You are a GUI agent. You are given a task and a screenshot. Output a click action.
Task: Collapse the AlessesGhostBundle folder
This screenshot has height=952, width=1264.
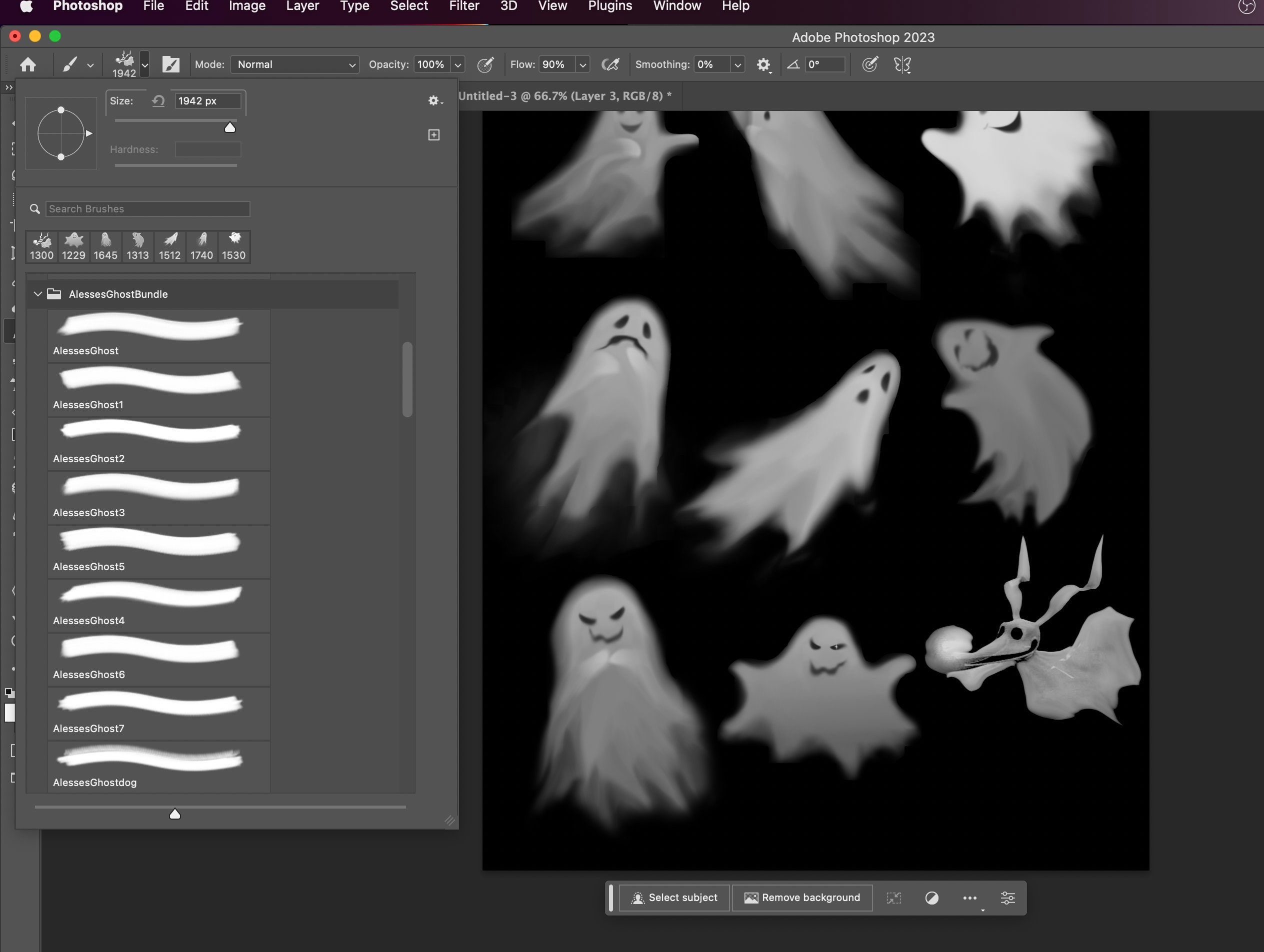click(37, 294)
